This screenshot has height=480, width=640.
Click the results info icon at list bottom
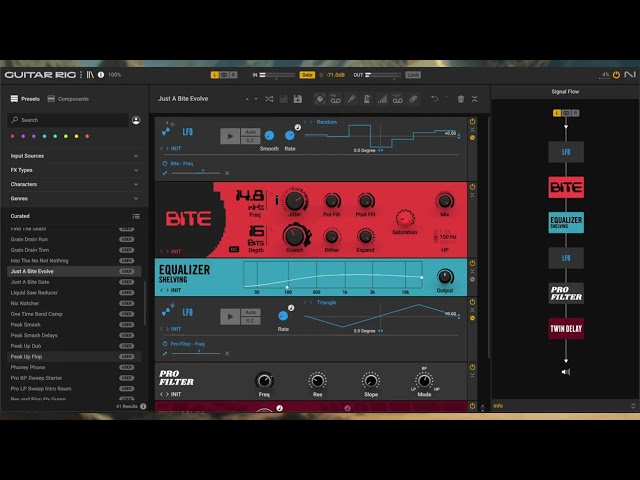click(143, 406)
